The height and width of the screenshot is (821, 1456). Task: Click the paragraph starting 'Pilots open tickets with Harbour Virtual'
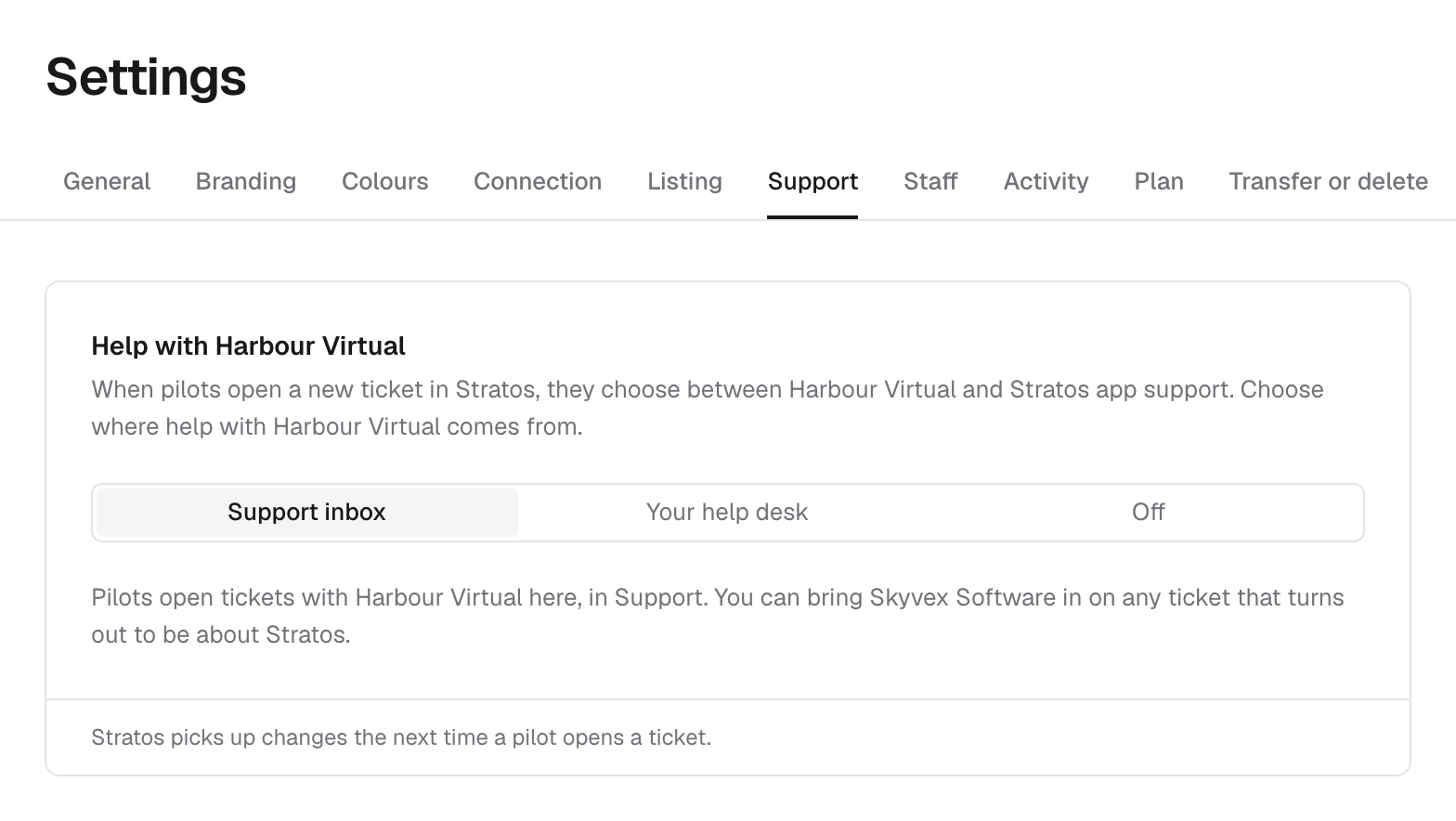[x=718, y=616]
